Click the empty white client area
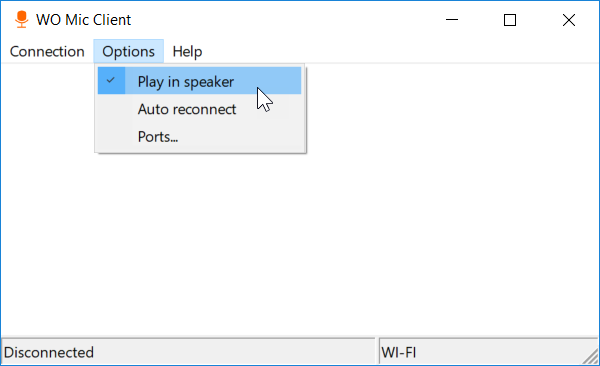Image resolution: width=600 pixels, height=366 pixels. pos(421,211)
